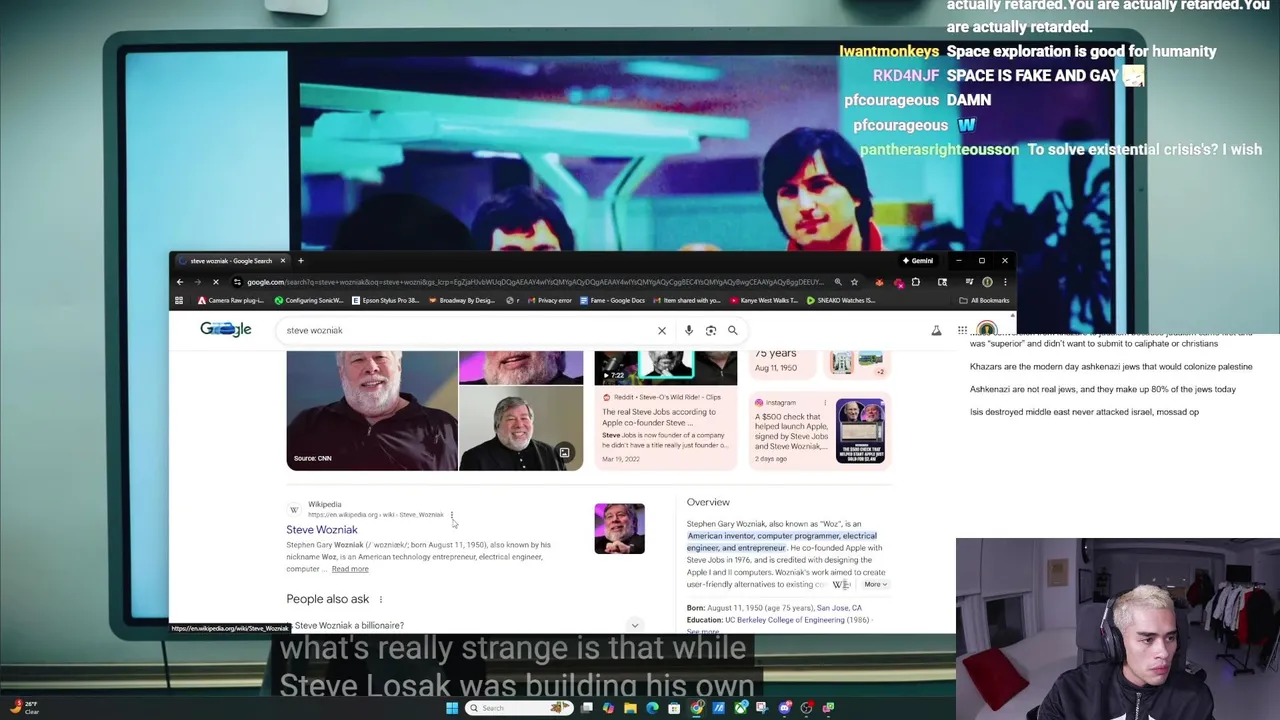Open Windows Start menu
The height and width of the screenshot is (720, 1280).
[452, 708]
